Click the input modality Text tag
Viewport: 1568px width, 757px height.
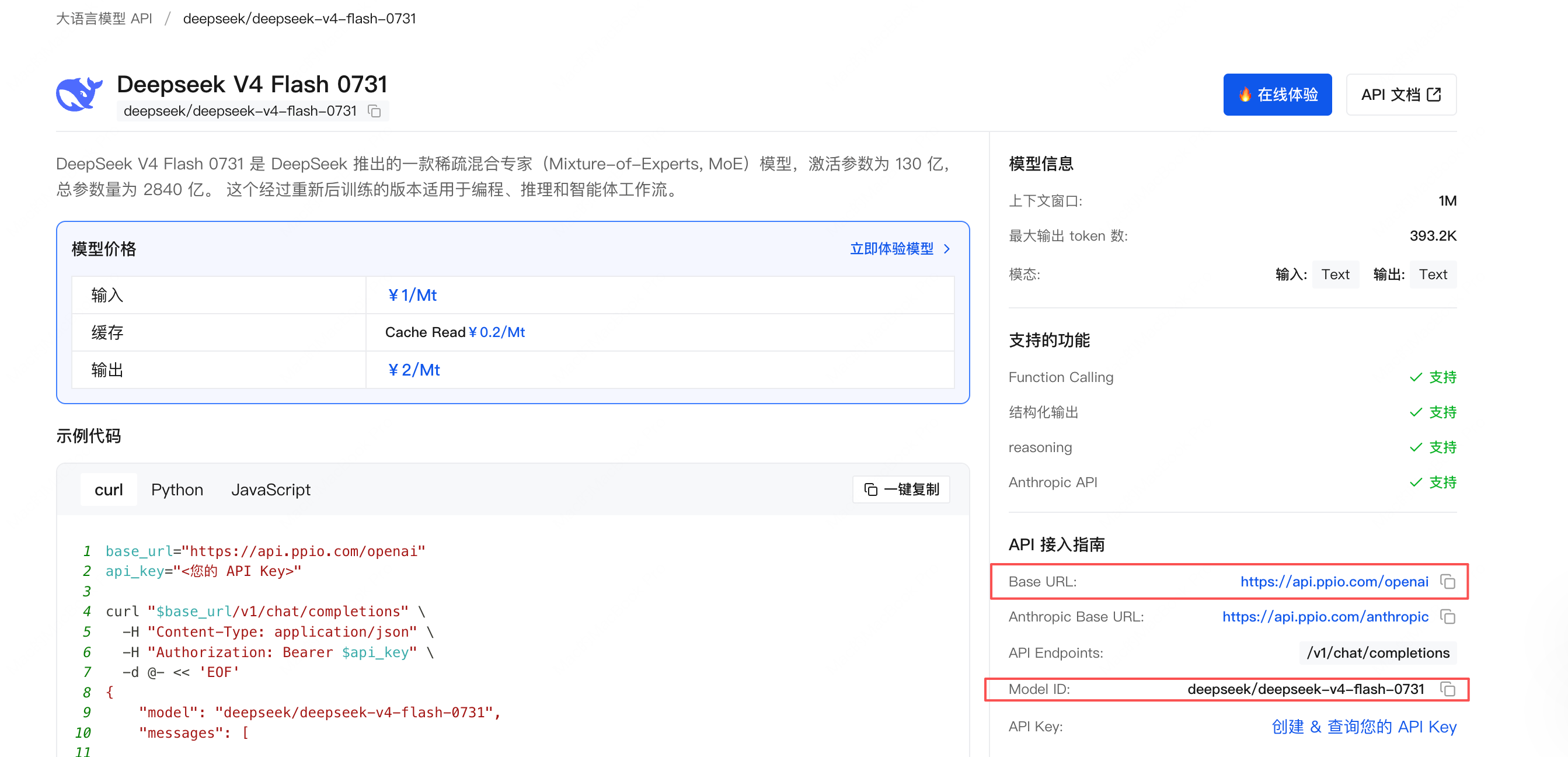point(1335,275)
